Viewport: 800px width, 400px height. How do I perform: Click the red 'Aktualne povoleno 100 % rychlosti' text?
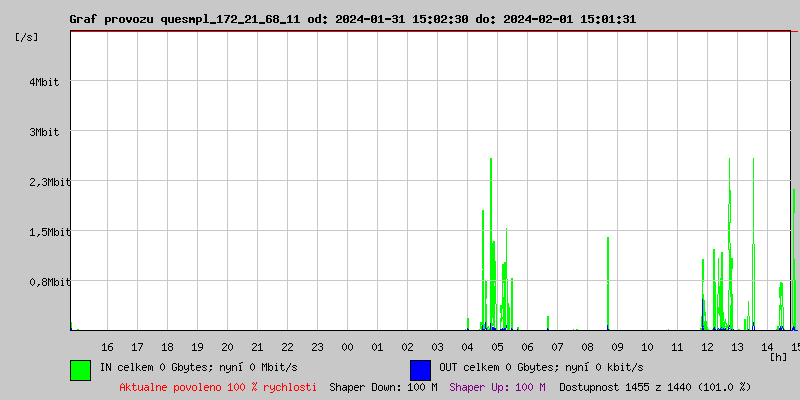pos(218,386)
